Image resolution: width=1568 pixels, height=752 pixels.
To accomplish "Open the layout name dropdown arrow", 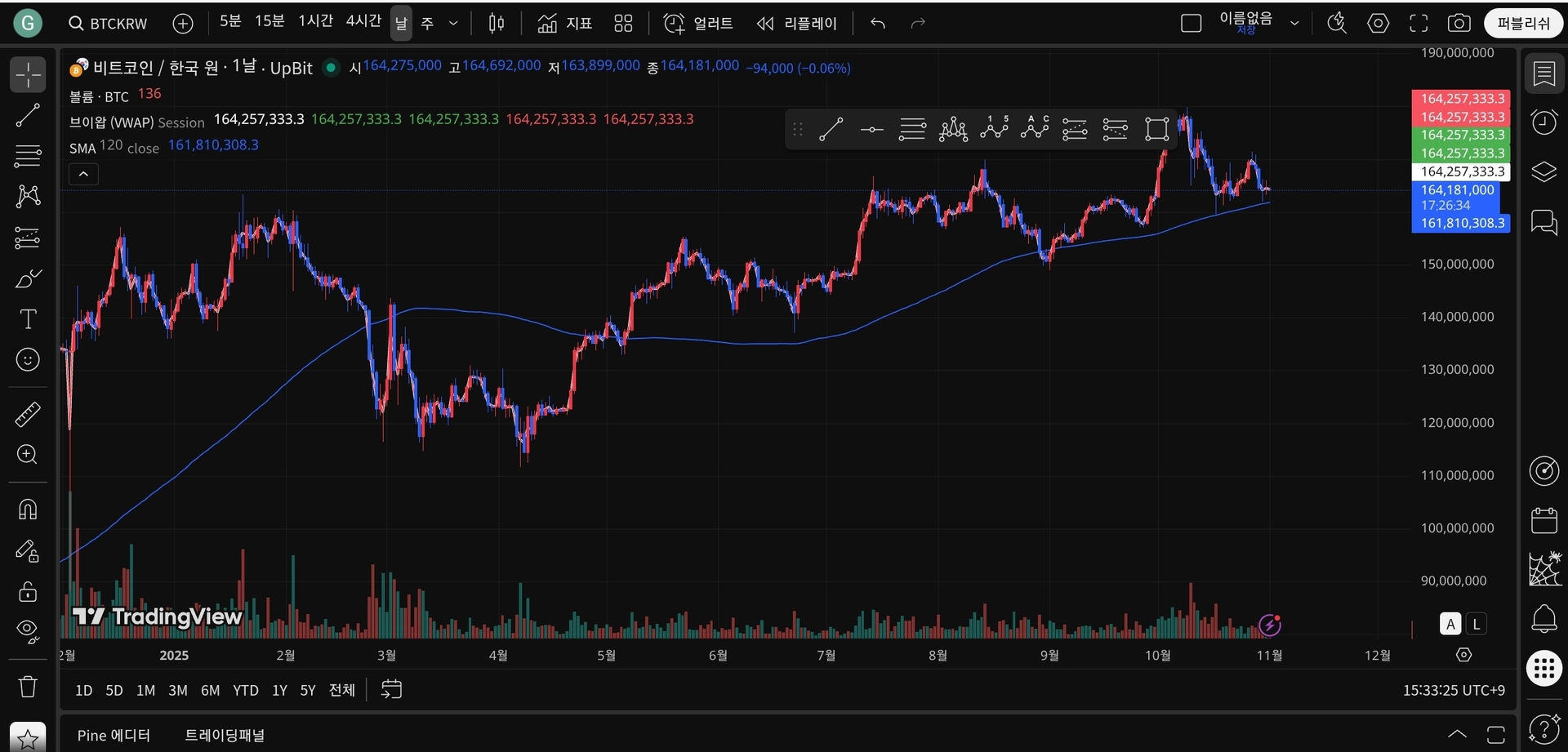I will [1294, 24].
